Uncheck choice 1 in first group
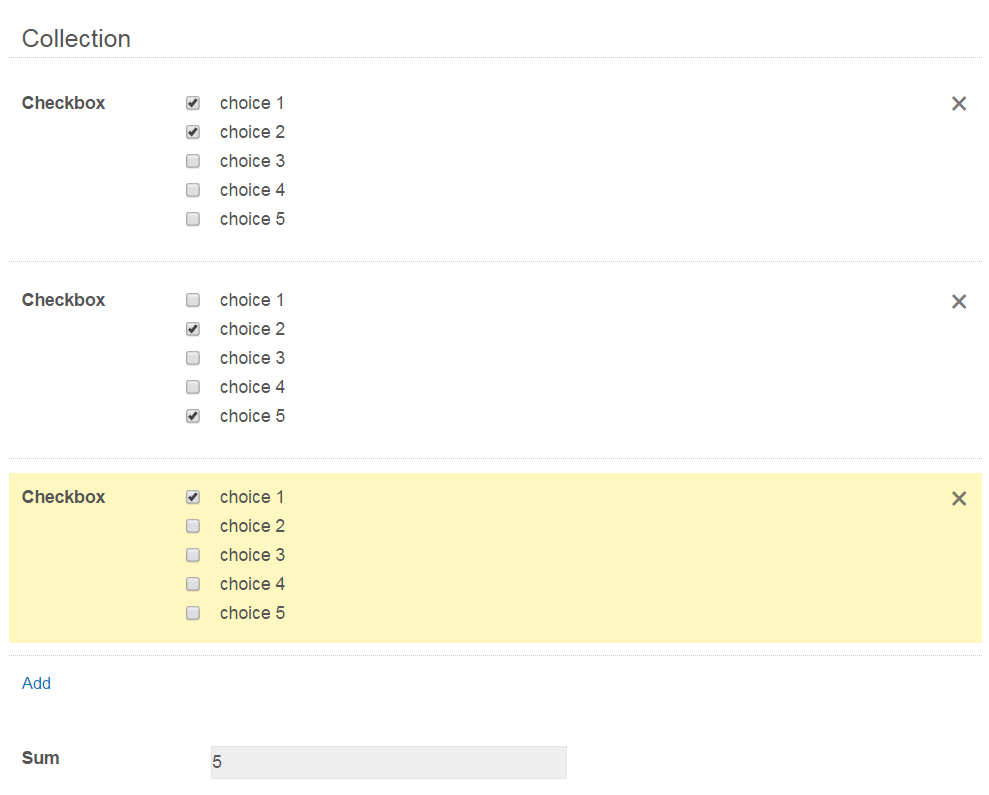The height and width of the screenshot is (795, 989). 193,103
